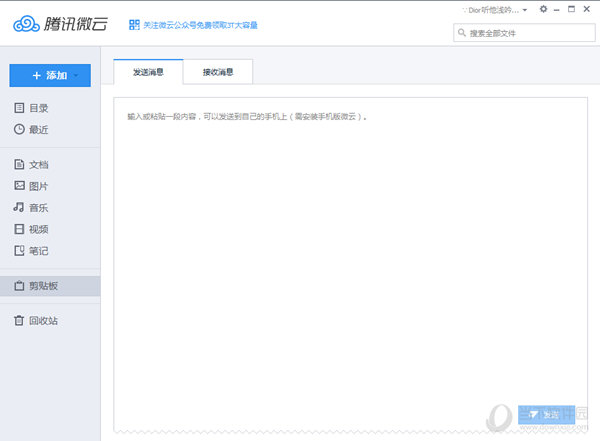Switch to the 接收消息 tab

pyautogui.click(x=218, y=72)
